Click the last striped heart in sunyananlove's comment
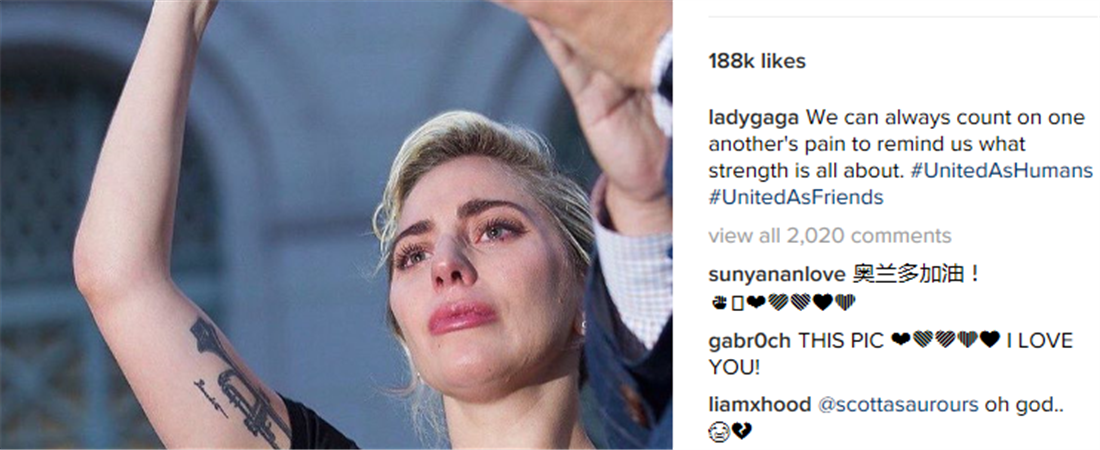1100x450 pixels. click(x=845, y=303)
